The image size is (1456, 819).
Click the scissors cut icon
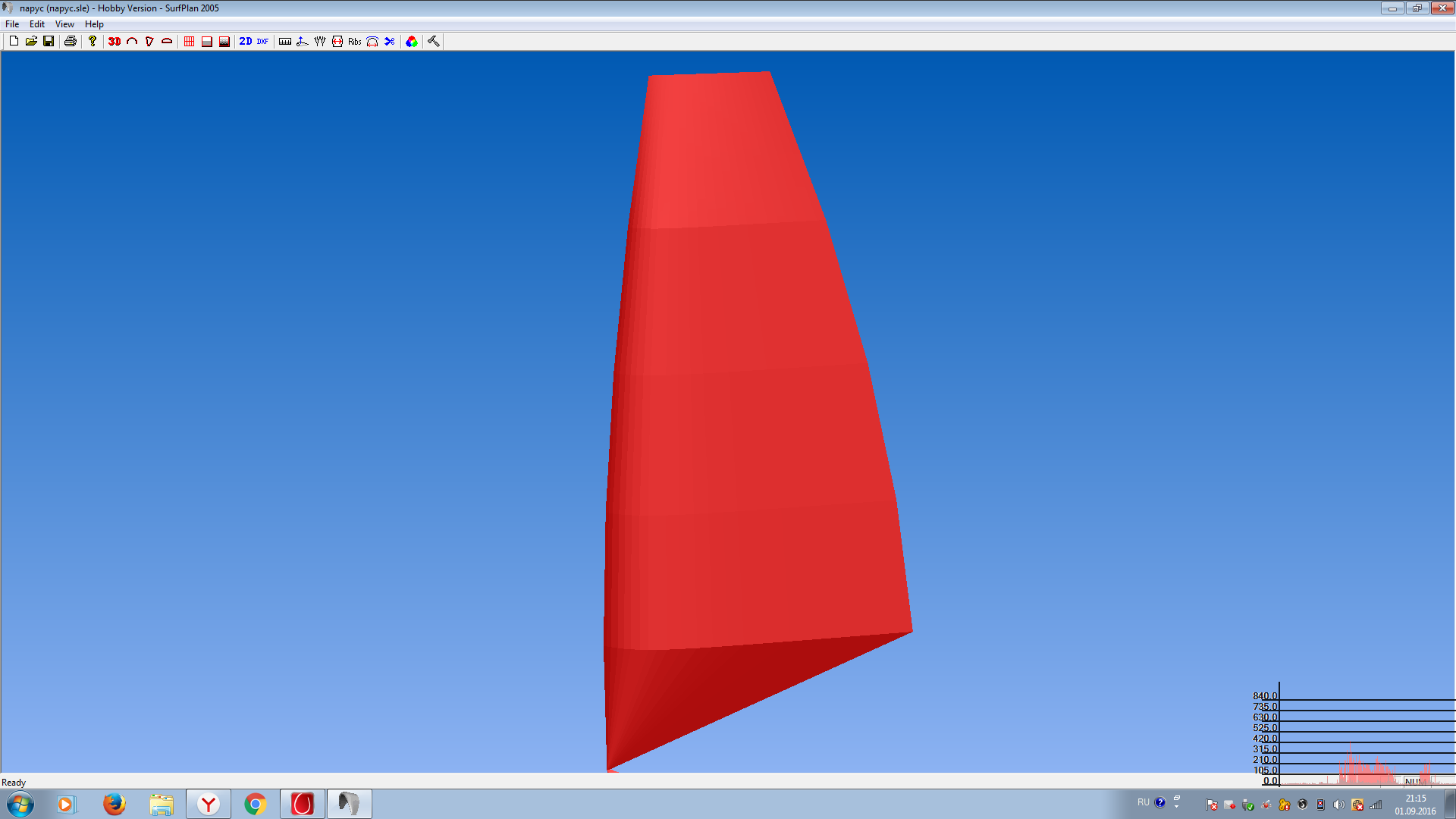pos(390,42)
